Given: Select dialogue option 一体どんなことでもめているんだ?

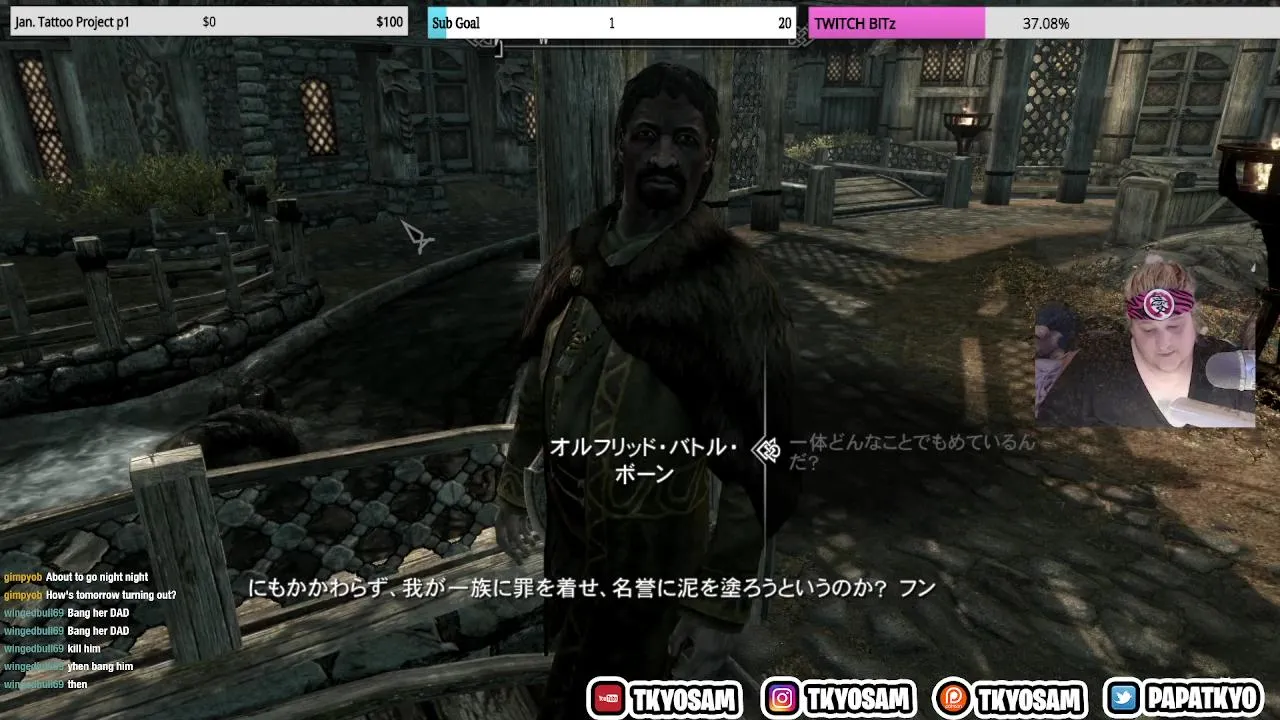Looking at the screenshot, I should [x=913, y=453].
